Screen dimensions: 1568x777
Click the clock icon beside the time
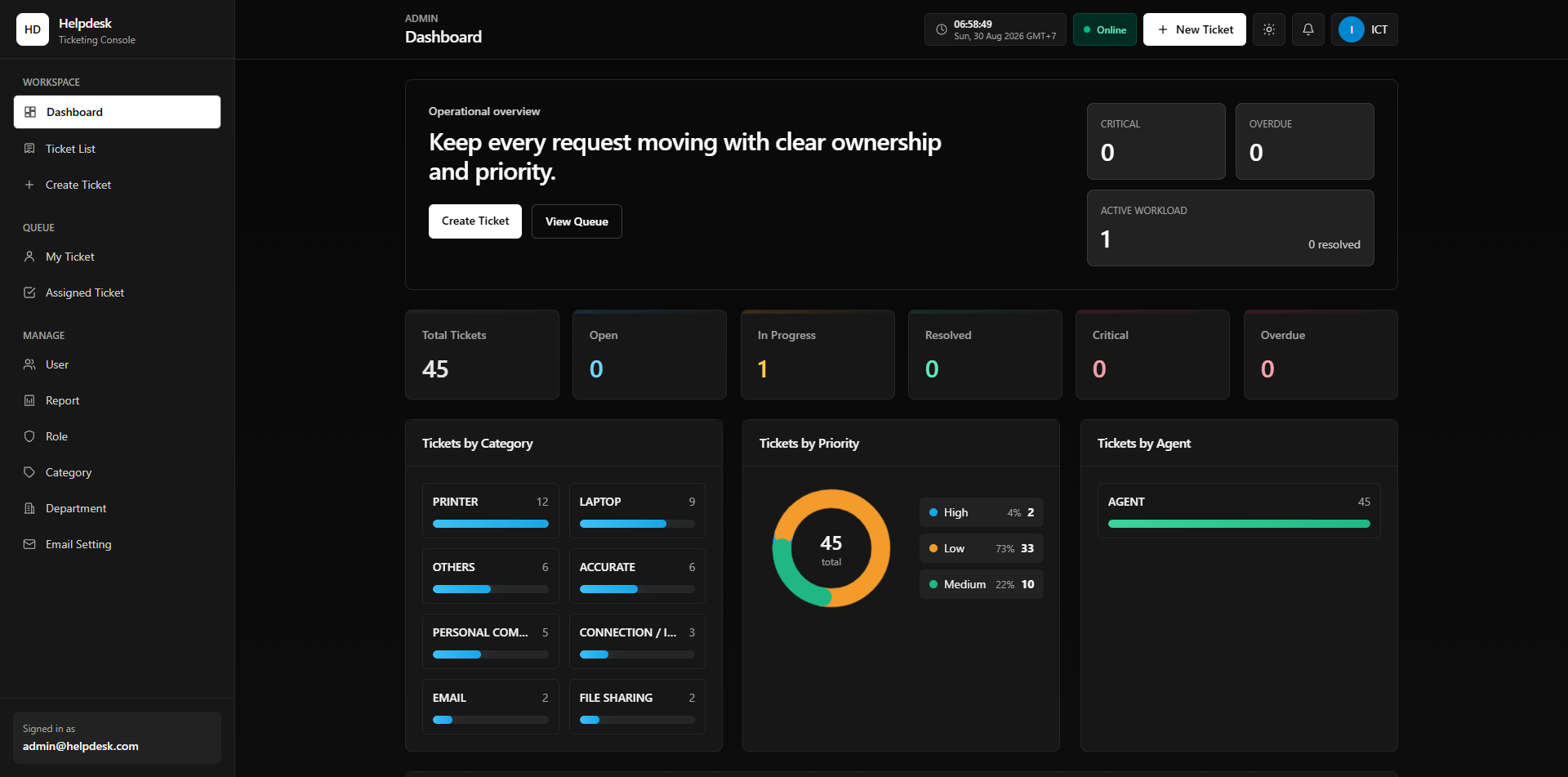pyautogui.click(x=942, y=29)
